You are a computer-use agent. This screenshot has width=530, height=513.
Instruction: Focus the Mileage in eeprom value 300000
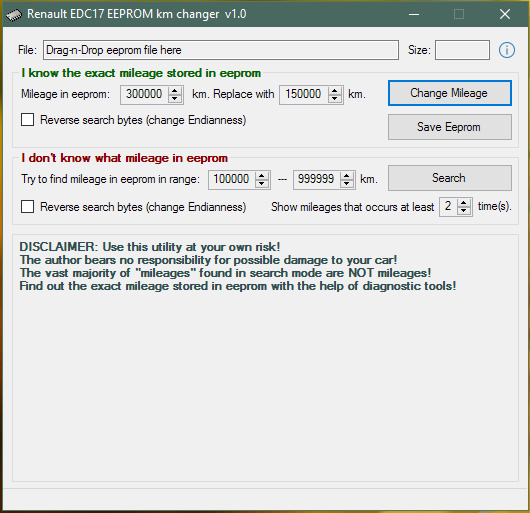(144, 94)
